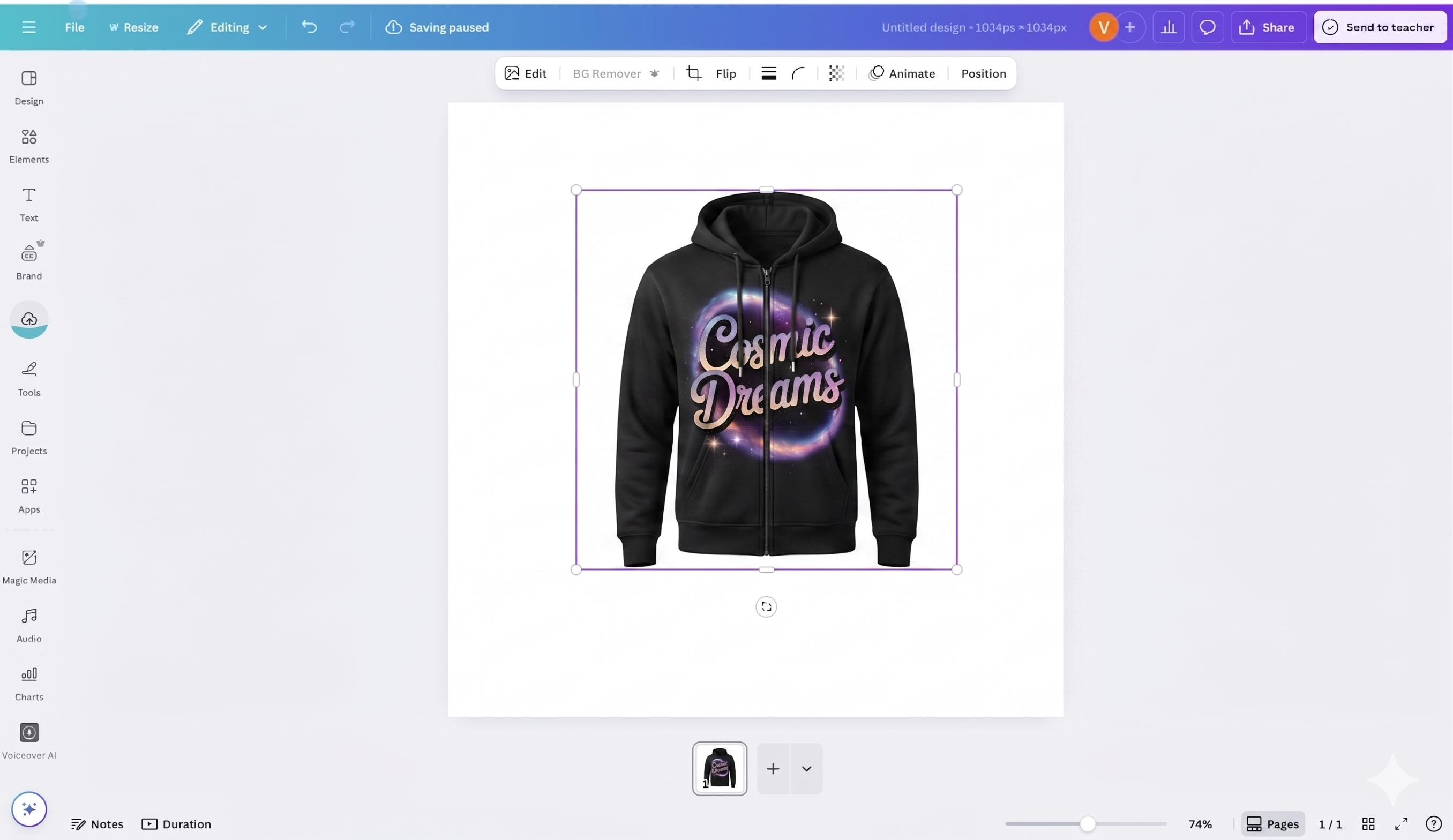Open the grid view
Viewport: 1453px width, 840px height.
click(1368, 824)
